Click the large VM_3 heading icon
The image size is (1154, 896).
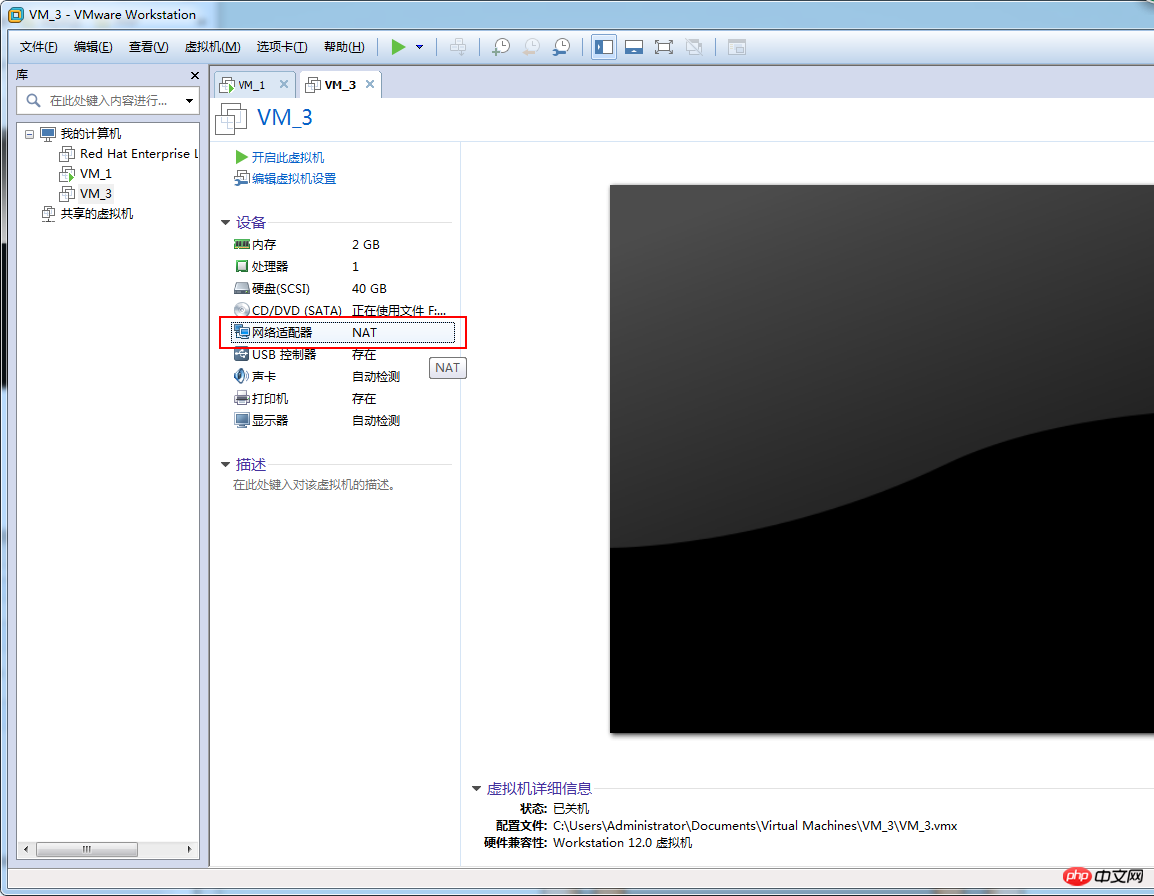click(x=231, y=119)
